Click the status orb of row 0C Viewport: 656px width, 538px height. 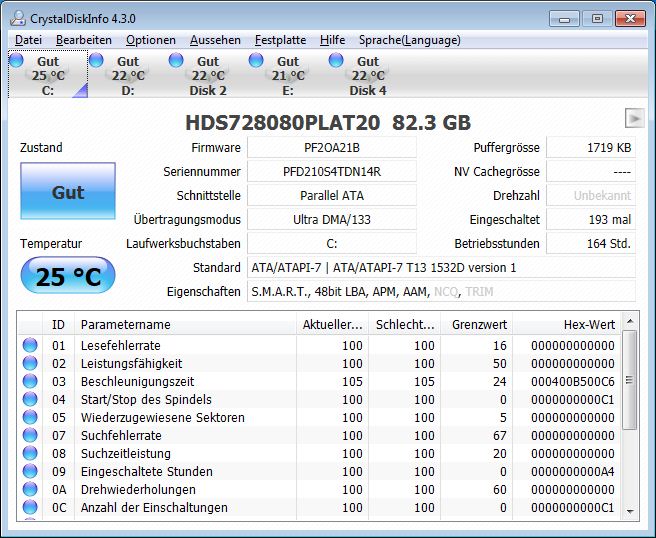pos(30,507)
